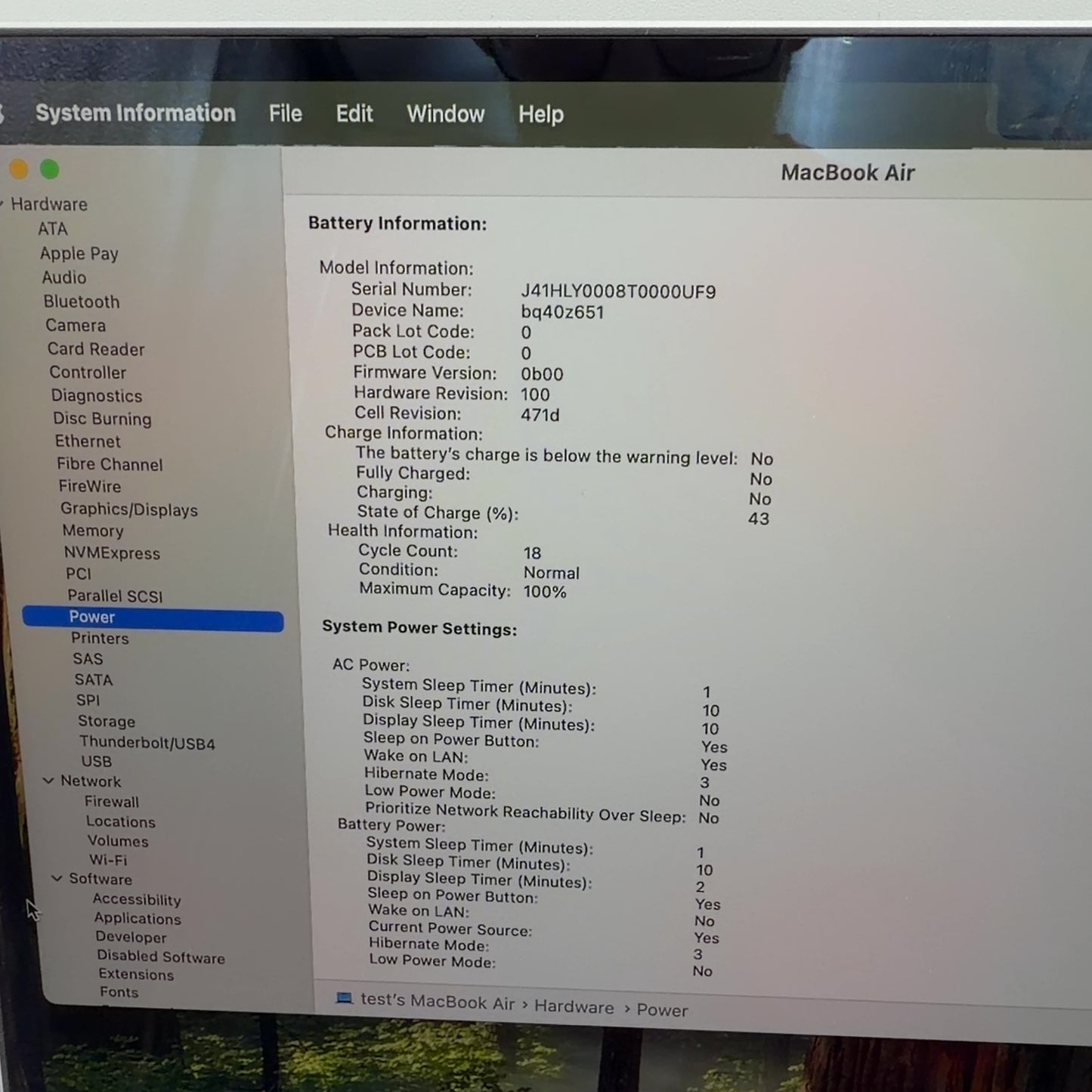Click the device name bq40z651
This screenshot has width=1092, height=1092.
pos(562,312)
